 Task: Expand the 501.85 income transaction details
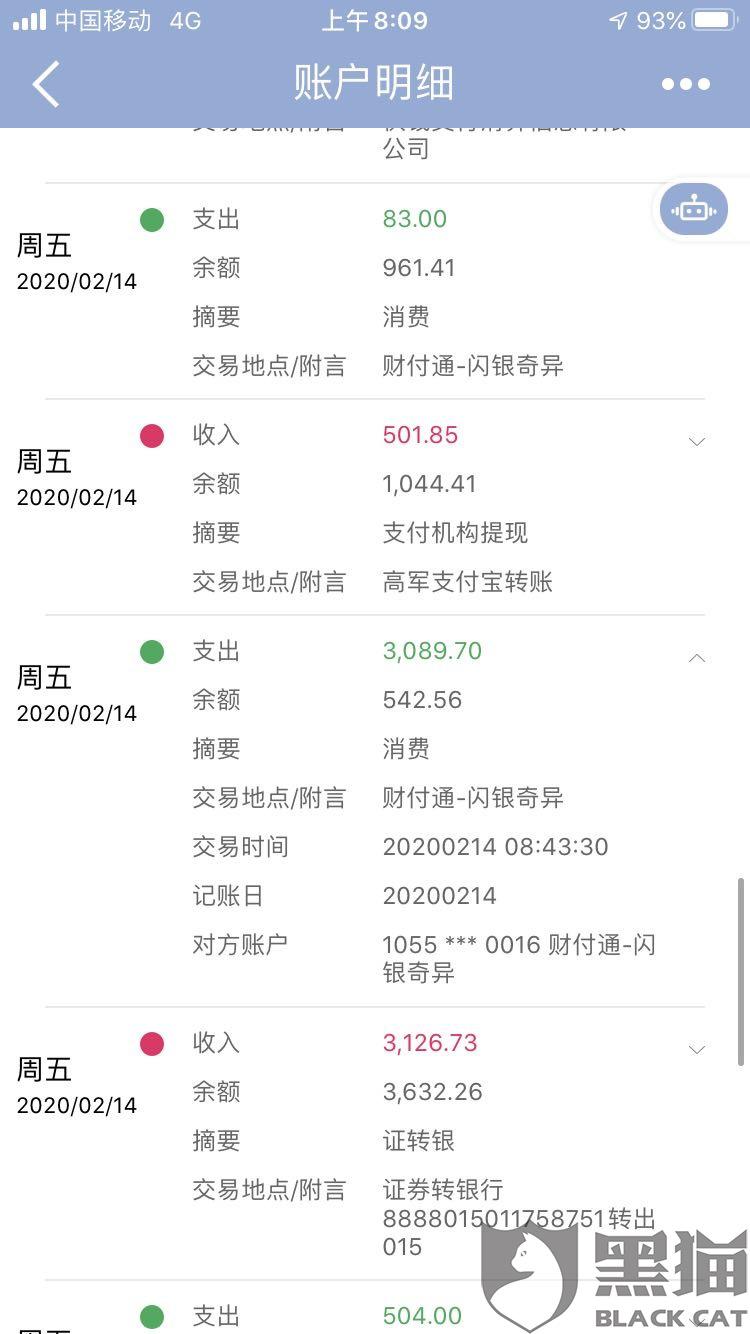pos(697,441)
